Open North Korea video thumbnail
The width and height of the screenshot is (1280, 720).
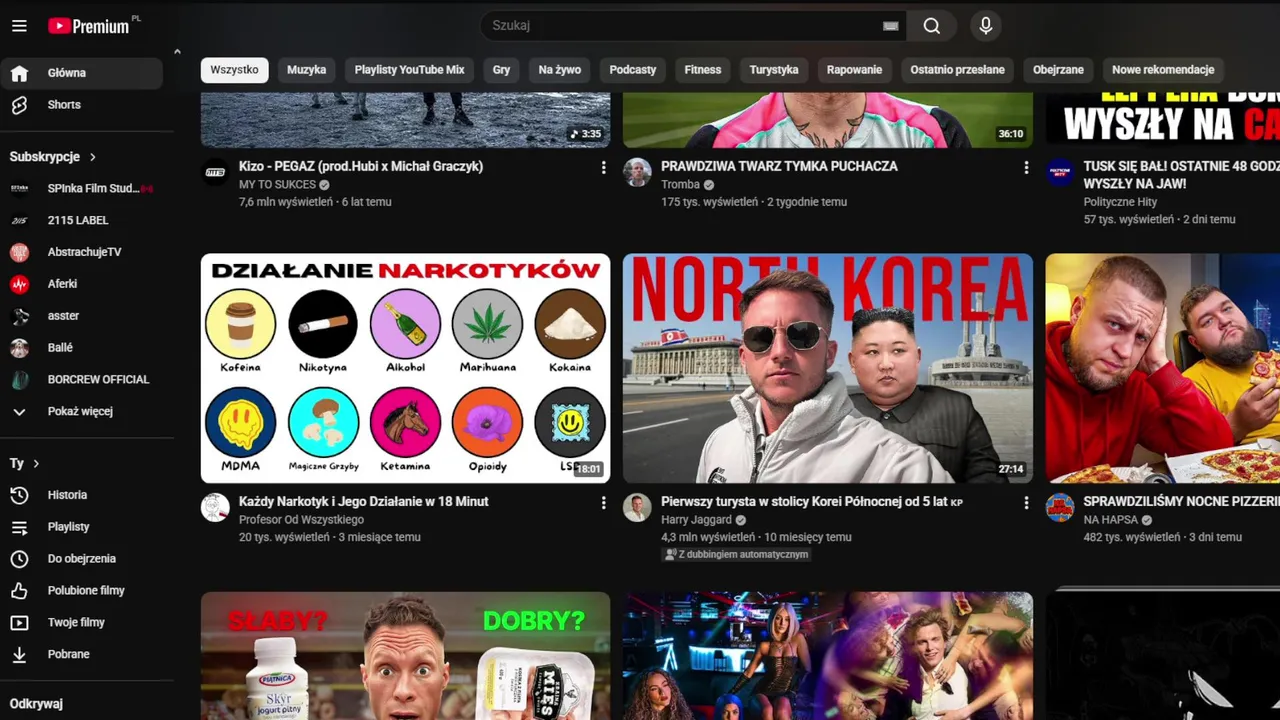[828, 368]
